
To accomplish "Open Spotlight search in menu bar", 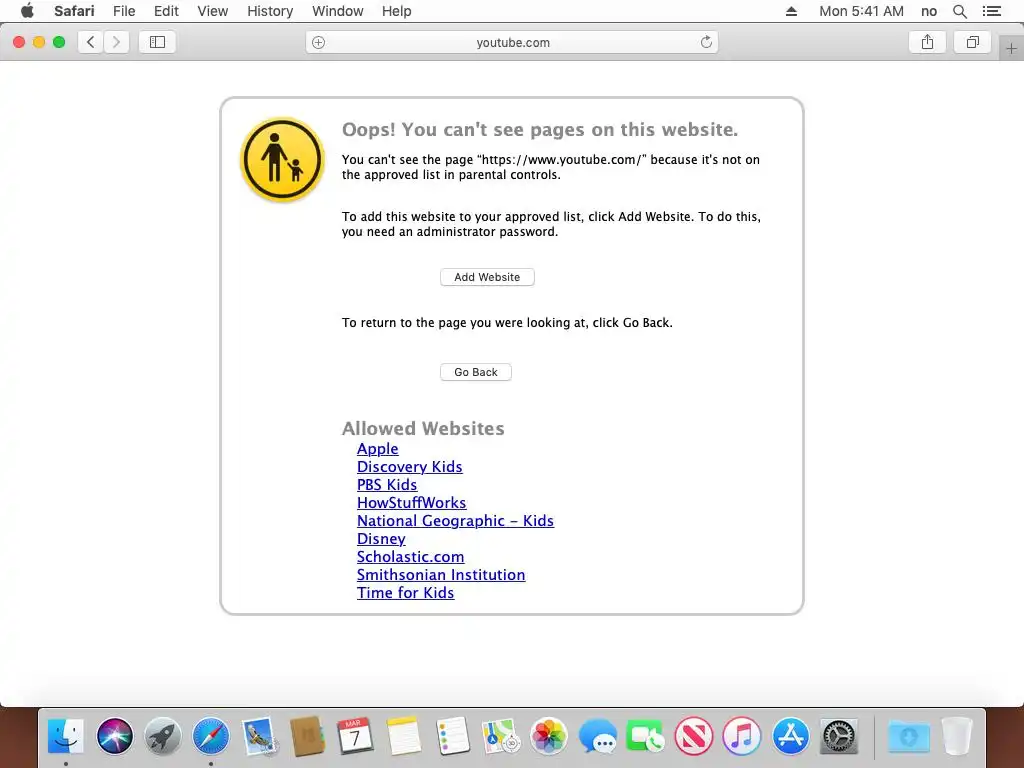I will (x=959, y=11).
